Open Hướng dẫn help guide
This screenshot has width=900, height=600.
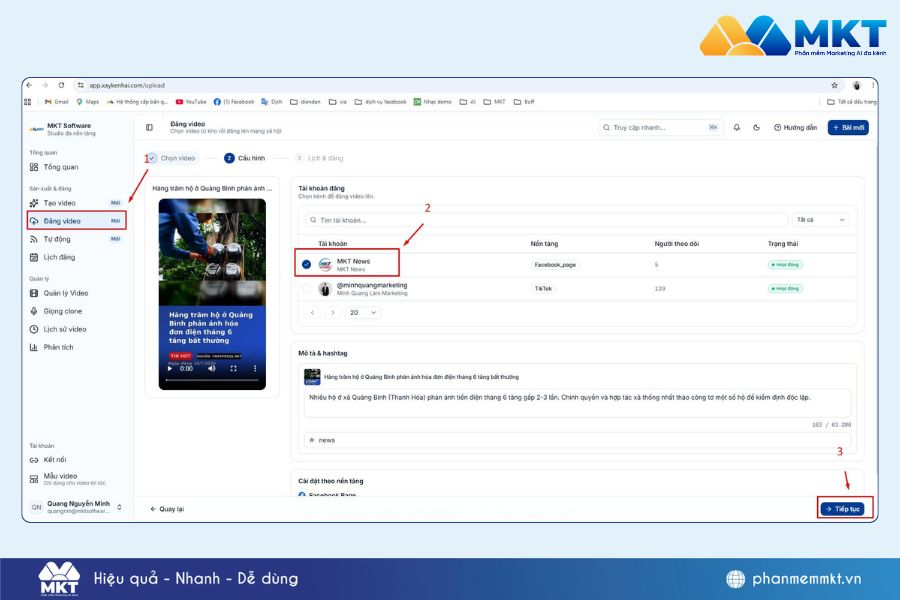coord(796,127)
